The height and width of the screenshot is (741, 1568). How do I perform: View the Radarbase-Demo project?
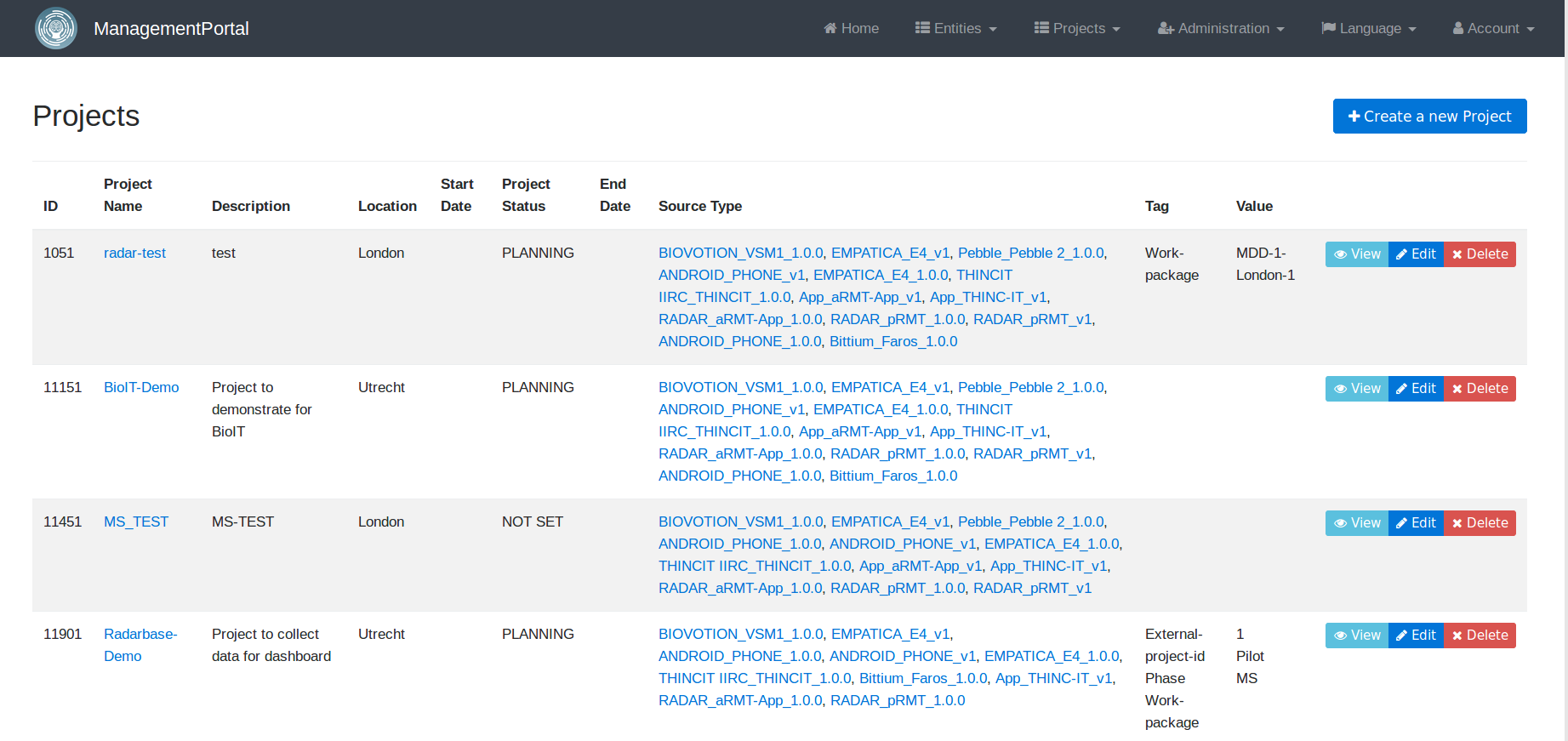tap(1356, 636)
